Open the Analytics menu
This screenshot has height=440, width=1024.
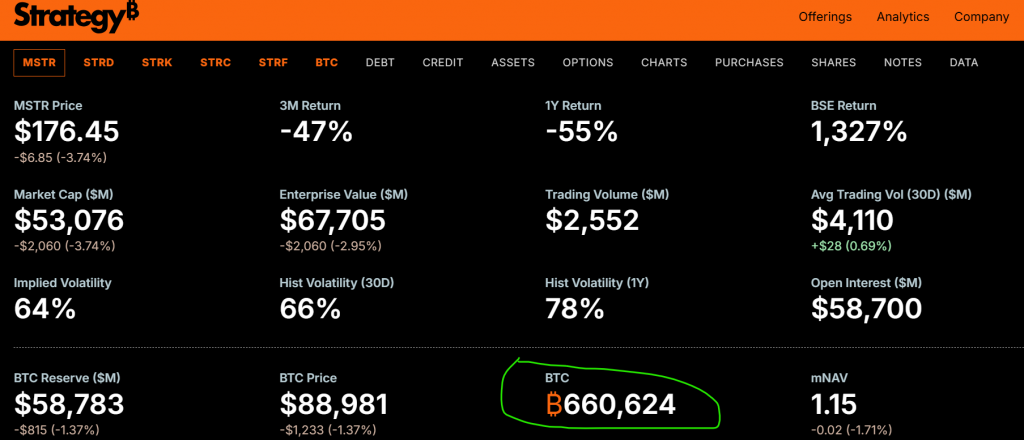[903, 17]
